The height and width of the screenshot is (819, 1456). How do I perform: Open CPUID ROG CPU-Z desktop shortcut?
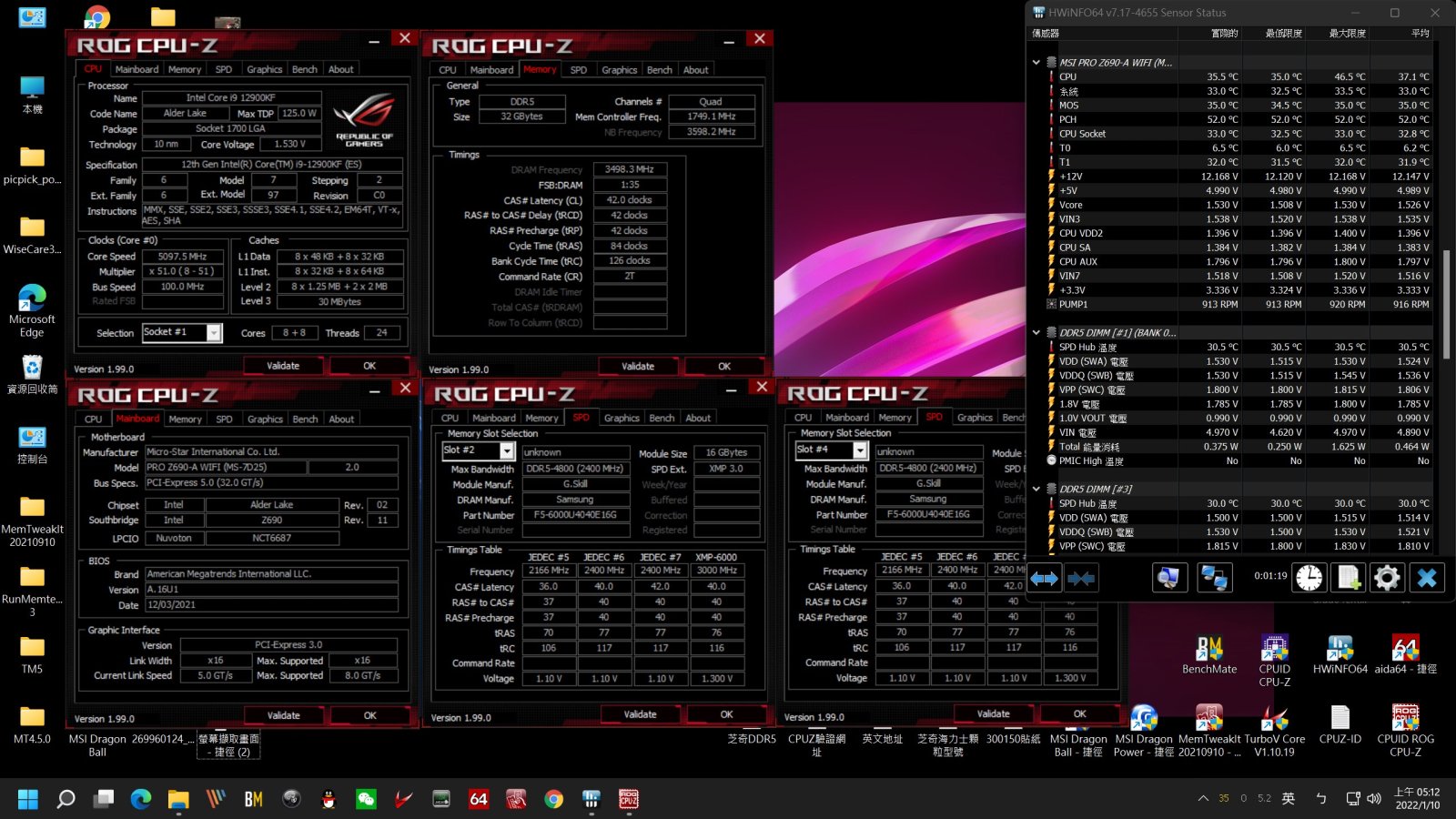click(x=1405, y=731)
